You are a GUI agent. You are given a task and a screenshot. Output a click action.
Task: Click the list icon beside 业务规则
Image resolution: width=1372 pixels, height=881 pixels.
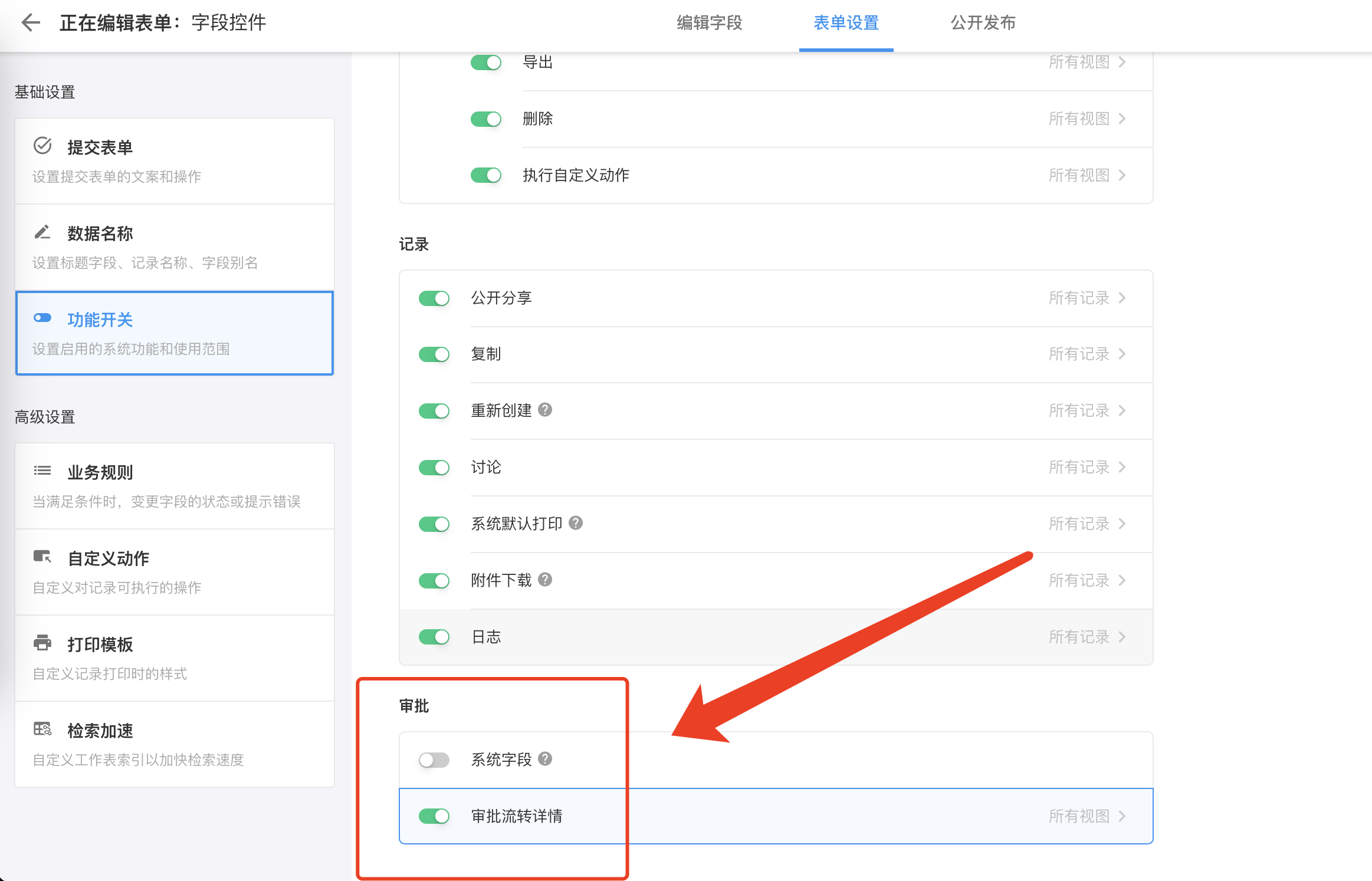pos(42,471)
